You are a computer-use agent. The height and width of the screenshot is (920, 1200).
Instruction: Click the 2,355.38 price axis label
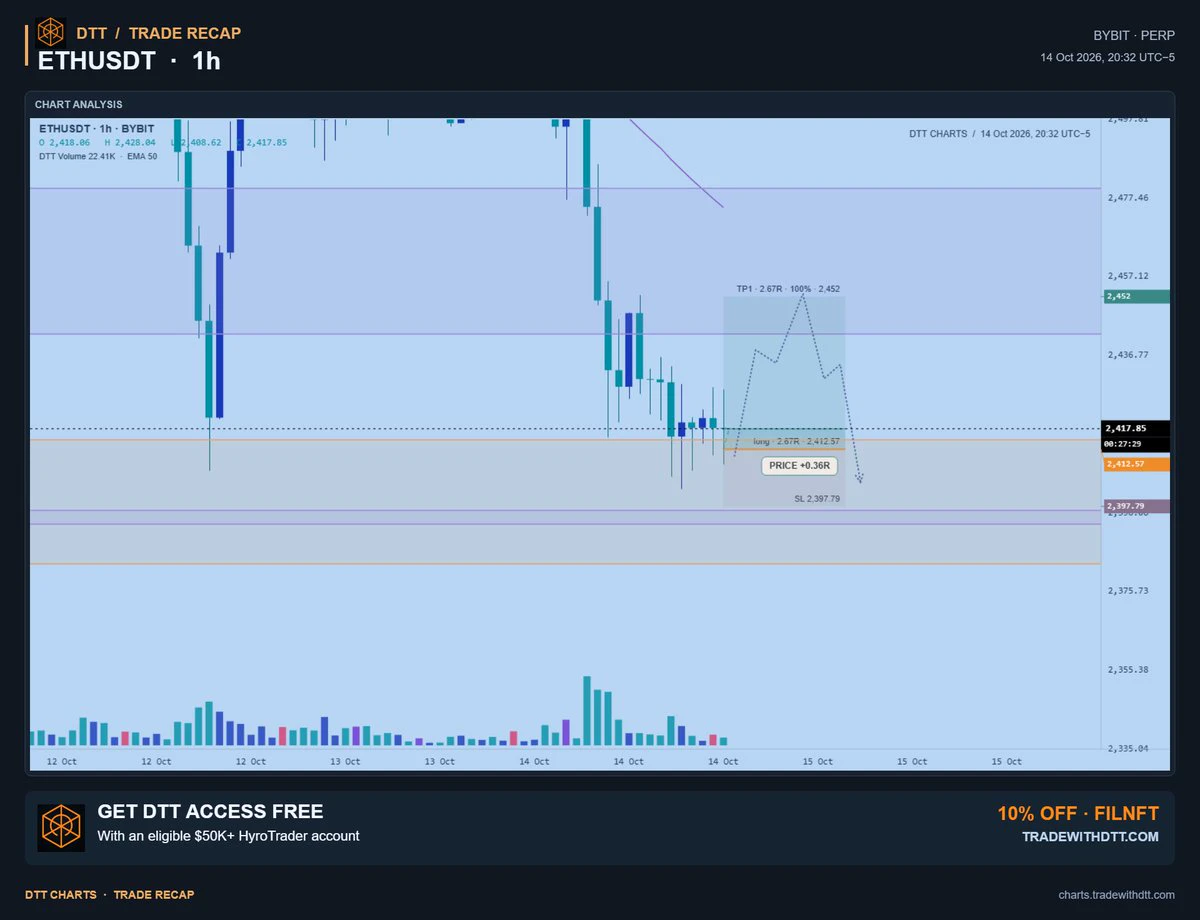pos(1128,670)
